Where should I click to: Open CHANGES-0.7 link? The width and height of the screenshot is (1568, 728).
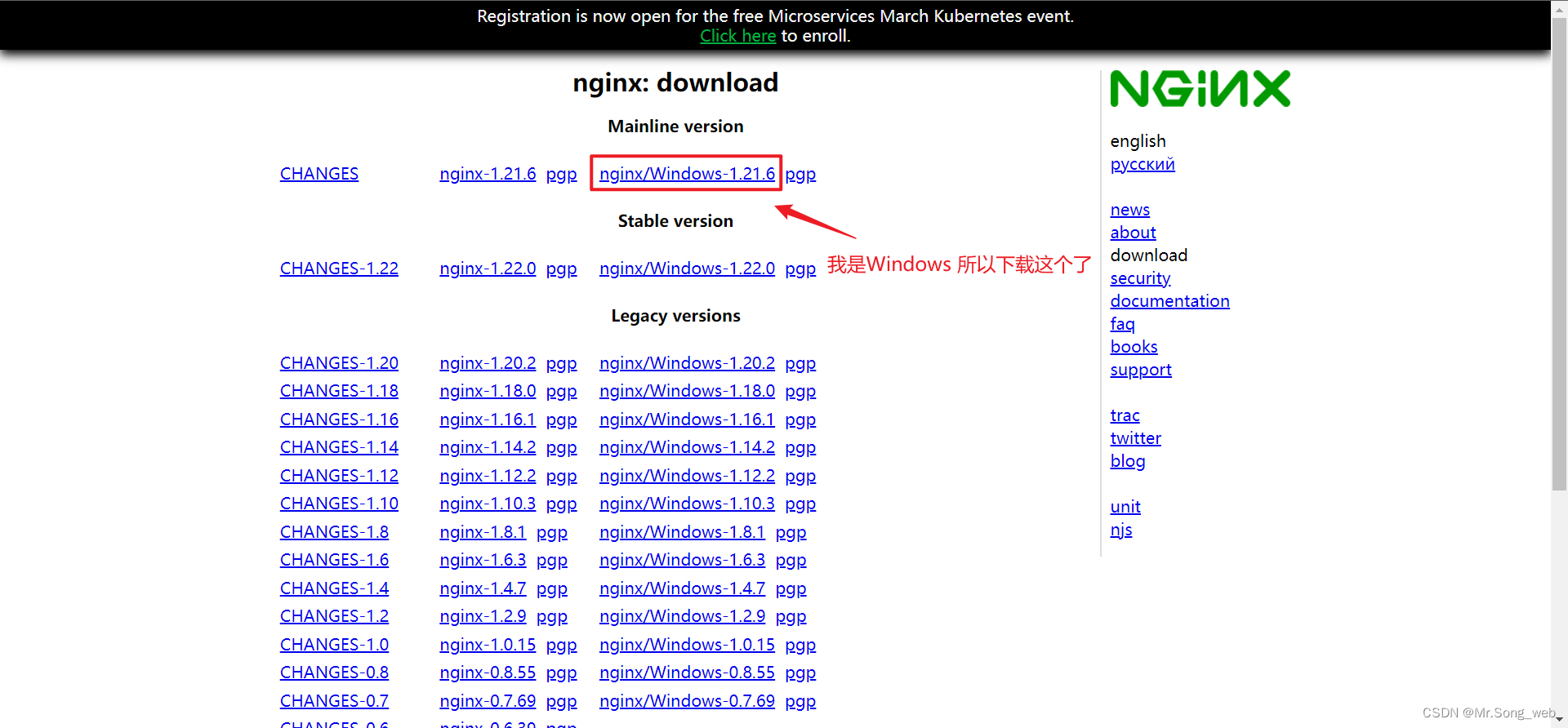(334, 701)
